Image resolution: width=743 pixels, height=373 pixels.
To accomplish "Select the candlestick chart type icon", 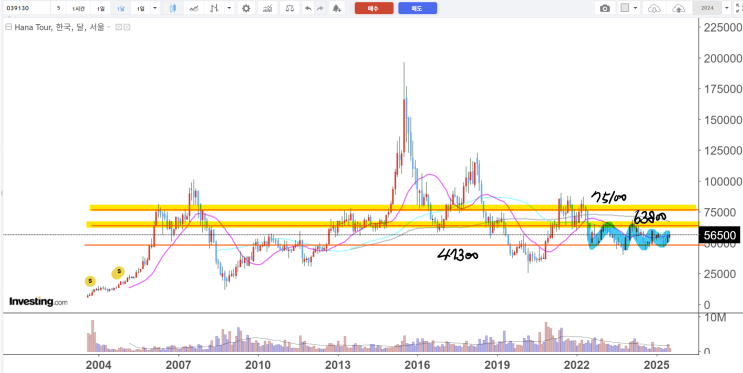I will [x=173, y=9].
